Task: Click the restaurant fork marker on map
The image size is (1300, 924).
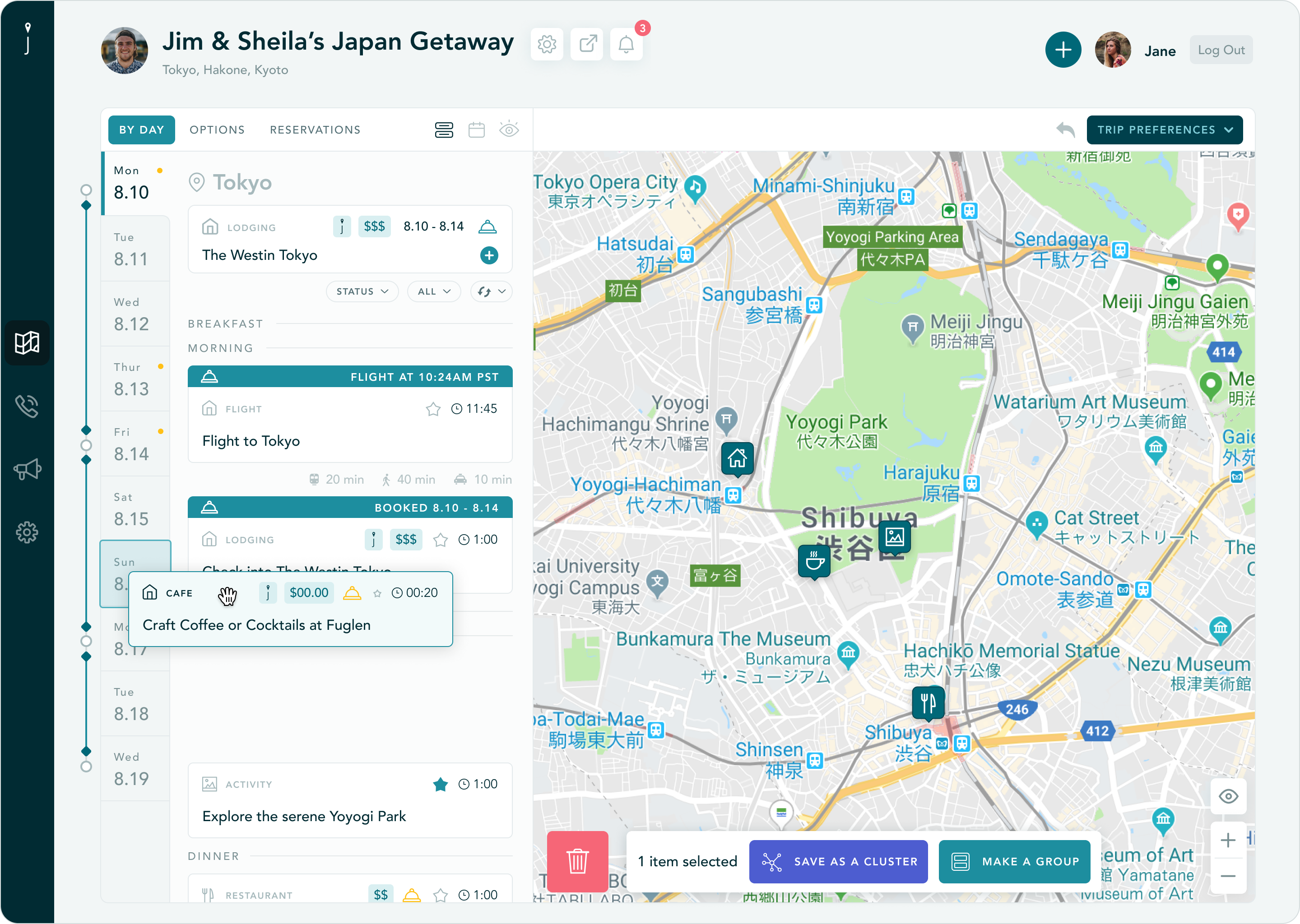Action: click(928, 703)
